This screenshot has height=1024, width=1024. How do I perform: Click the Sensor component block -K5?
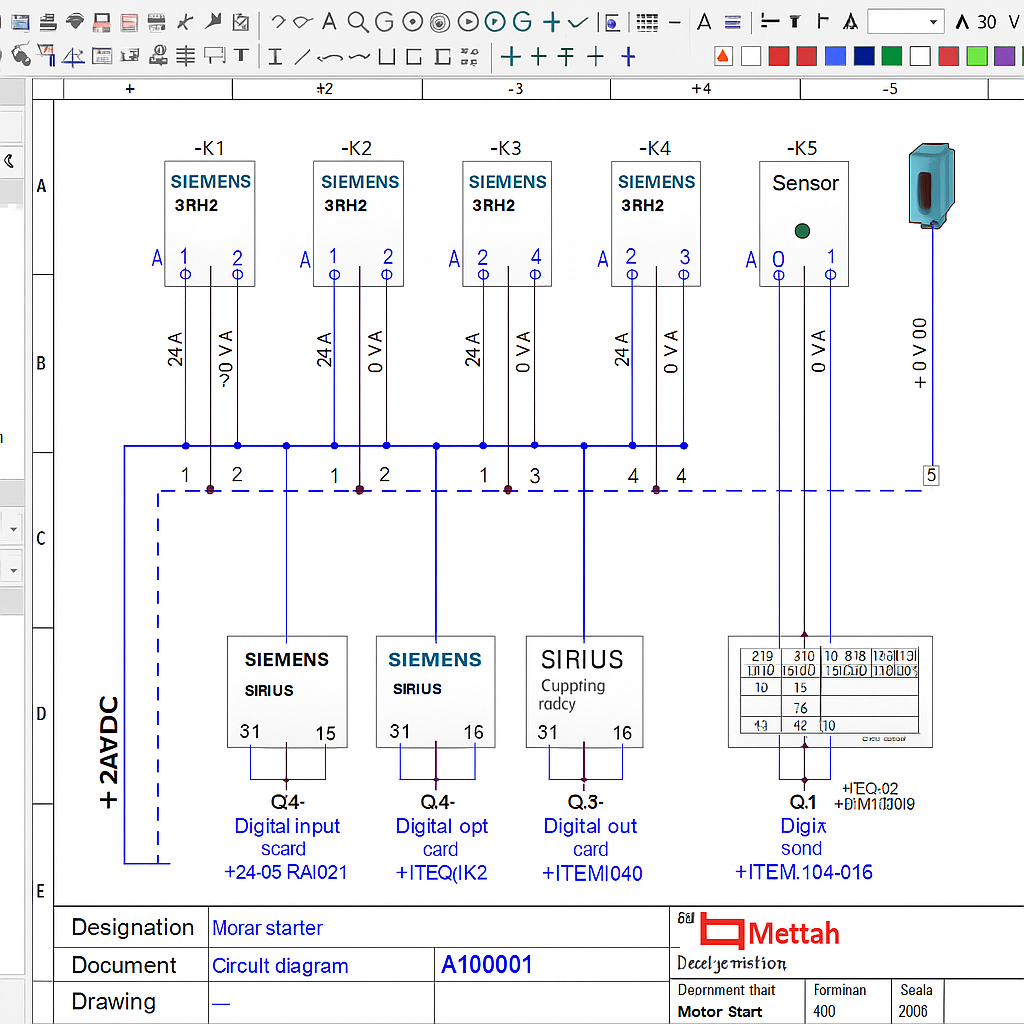(805, 220)
